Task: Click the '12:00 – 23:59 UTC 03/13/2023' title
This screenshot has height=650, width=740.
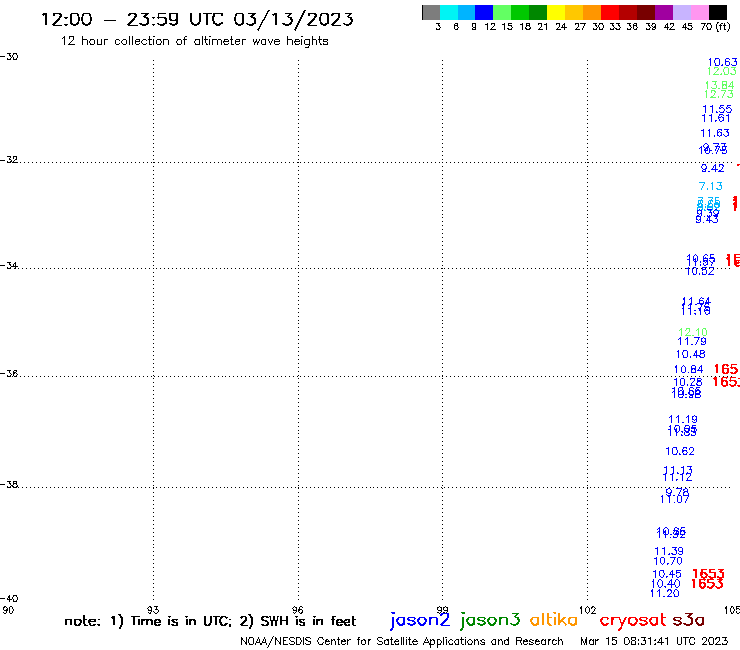Action: coord(197,19)
